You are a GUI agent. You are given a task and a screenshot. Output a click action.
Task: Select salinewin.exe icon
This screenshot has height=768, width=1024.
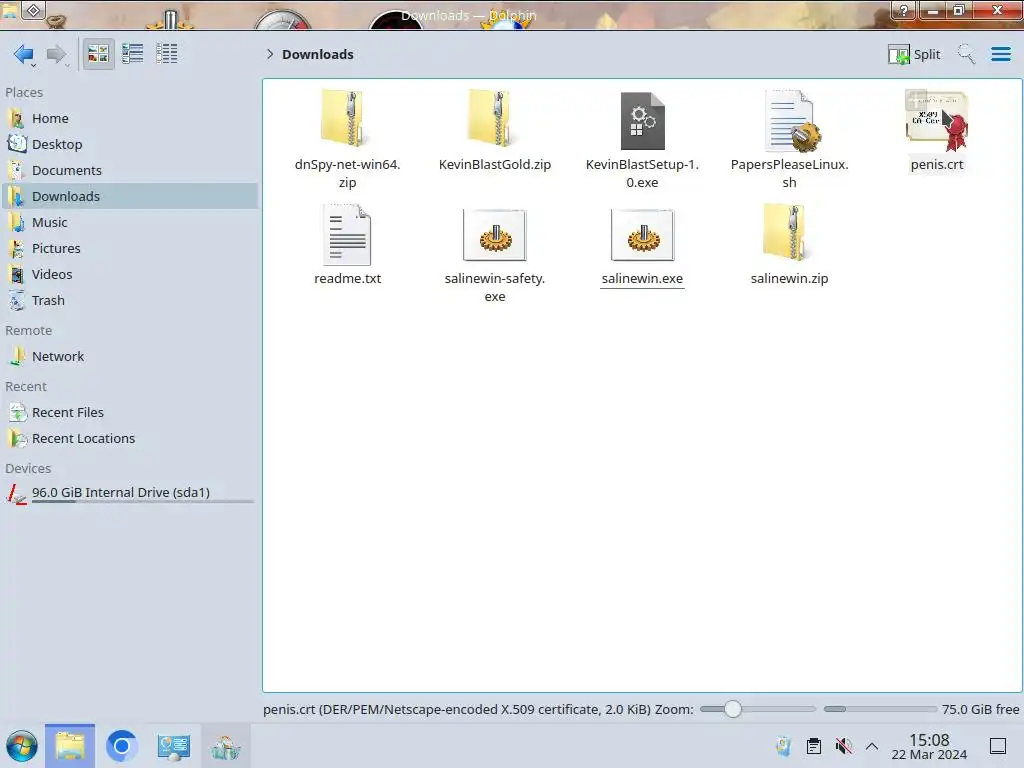click(643, 235)
